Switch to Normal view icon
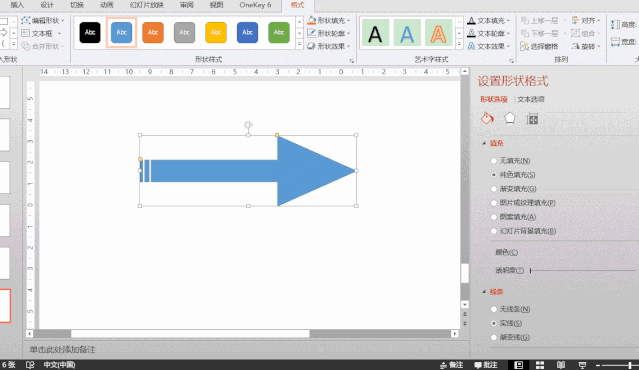Screen dimensions: 639x370 [518, 365]
